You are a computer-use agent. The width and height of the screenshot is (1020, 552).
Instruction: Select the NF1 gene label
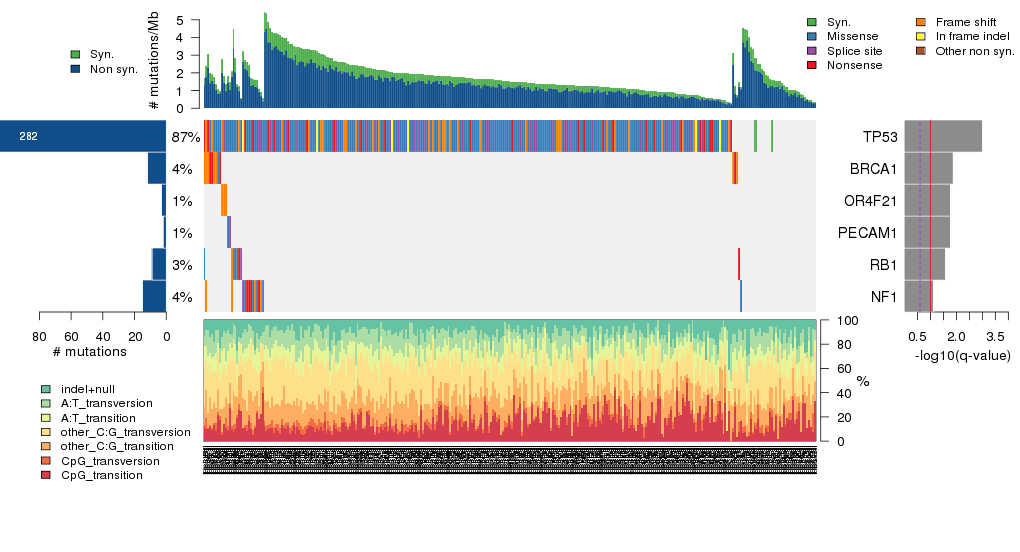[x=883, y=297]
